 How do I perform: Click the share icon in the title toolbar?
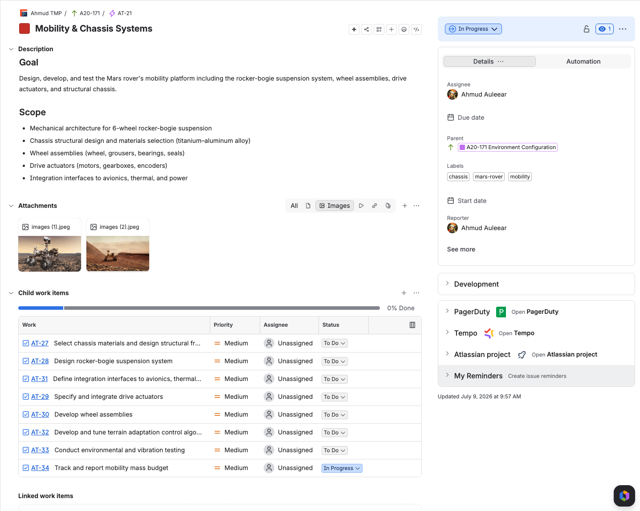coord(366,29)
